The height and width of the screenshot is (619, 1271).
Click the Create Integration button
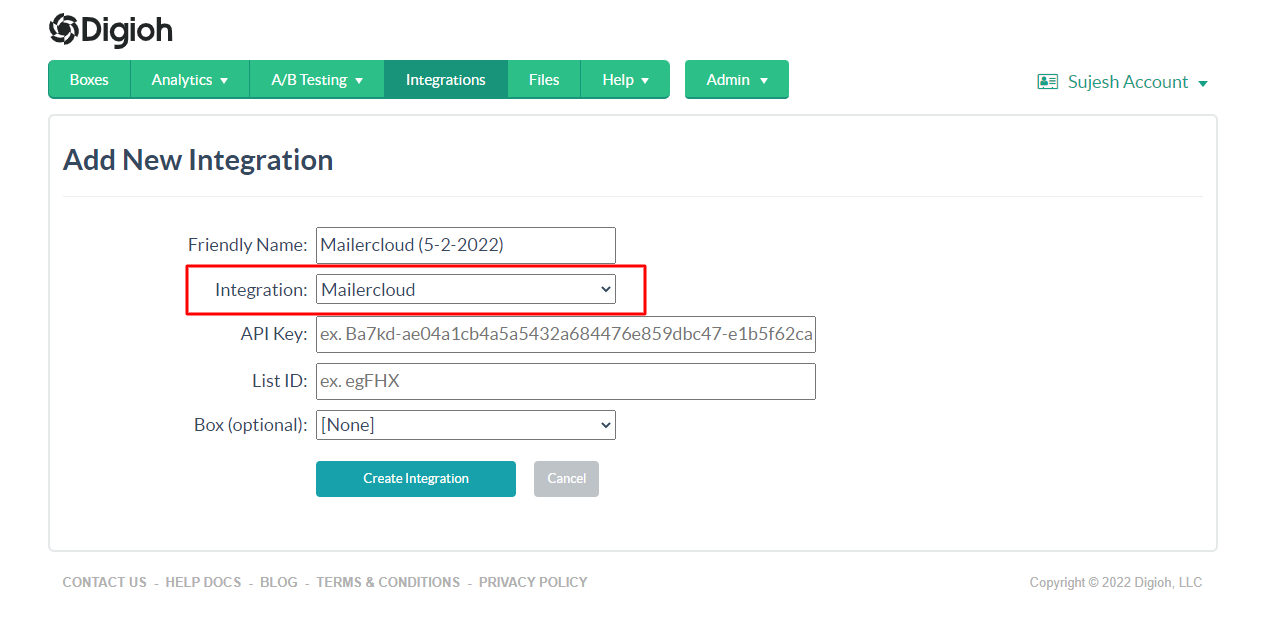click(x=416, y=479)
